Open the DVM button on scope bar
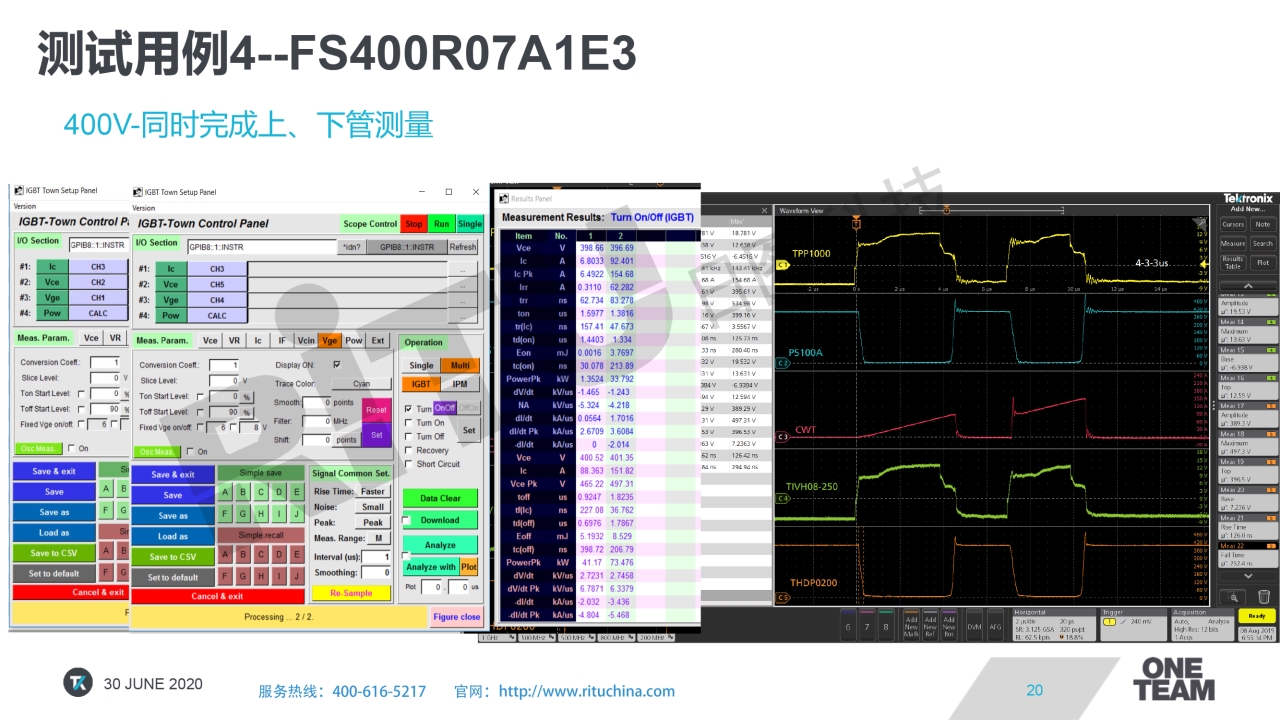Image resolution: width=1280 pixels, height=720 pixels. tap(974, 626)
